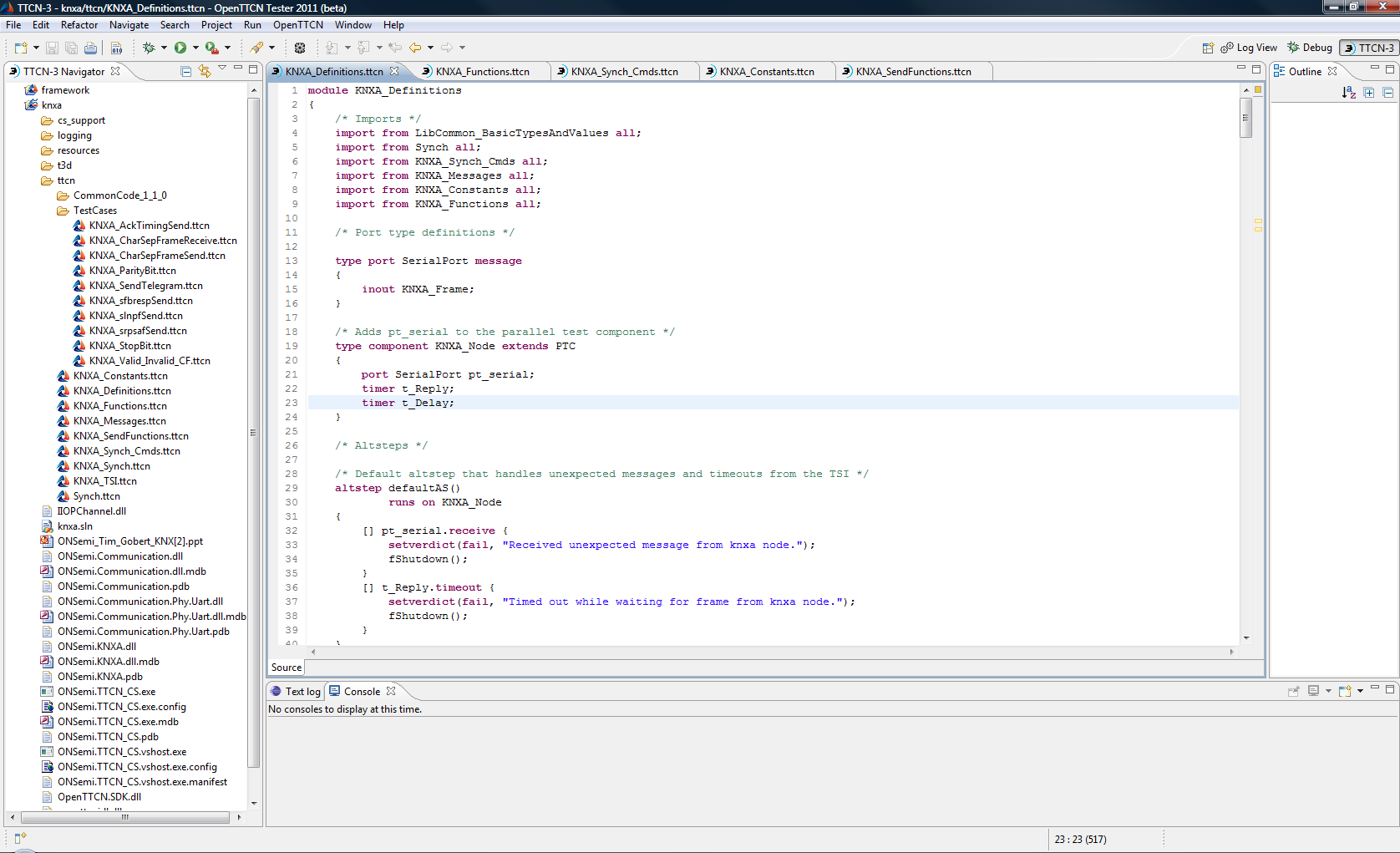
Task: Open Search dropdown arrow
Action: [271, 48]
